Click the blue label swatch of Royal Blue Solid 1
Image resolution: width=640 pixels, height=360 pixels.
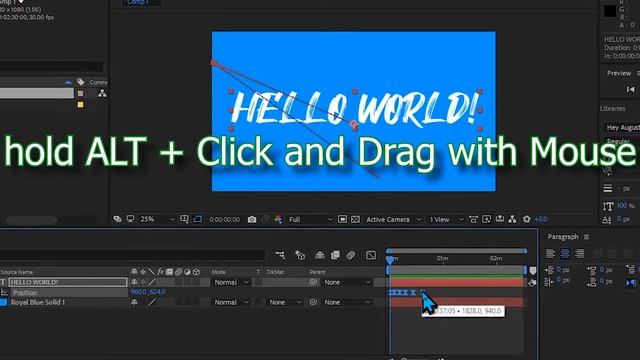(3, 302)
